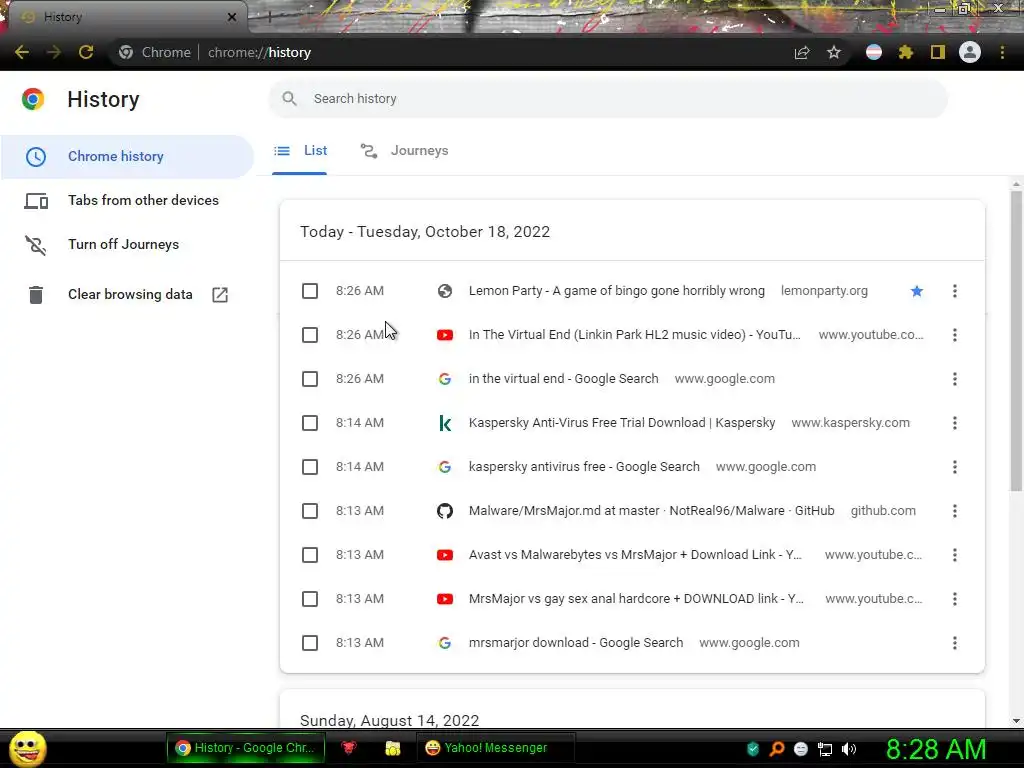The width and height of the screenshot is (1024, 768).
Task: Check 'kaspersky antivirus free' Google Search box
Action: pos(310,467)
